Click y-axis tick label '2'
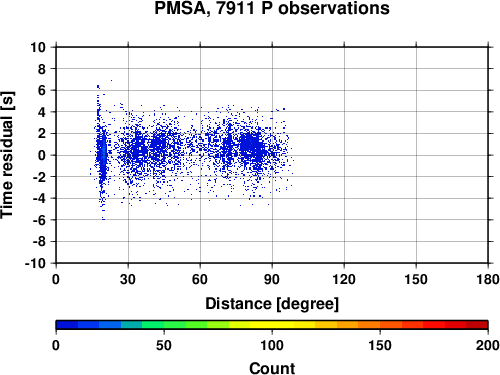The width and height of the screenshot is (500, 375). [x=42, y=134]
